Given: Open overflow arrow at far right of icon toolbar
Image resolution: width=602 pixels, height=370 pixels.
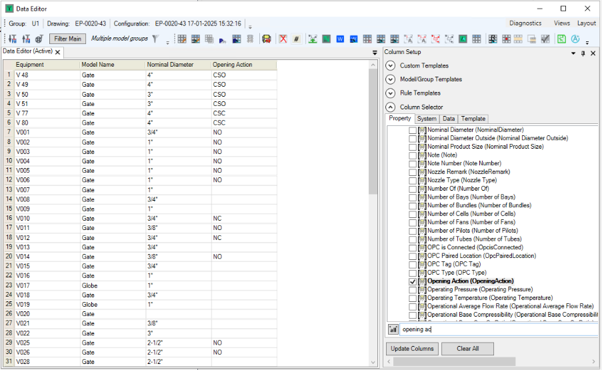Looking at the screenshot, I should pyautogui.click(x=587, y=42).
